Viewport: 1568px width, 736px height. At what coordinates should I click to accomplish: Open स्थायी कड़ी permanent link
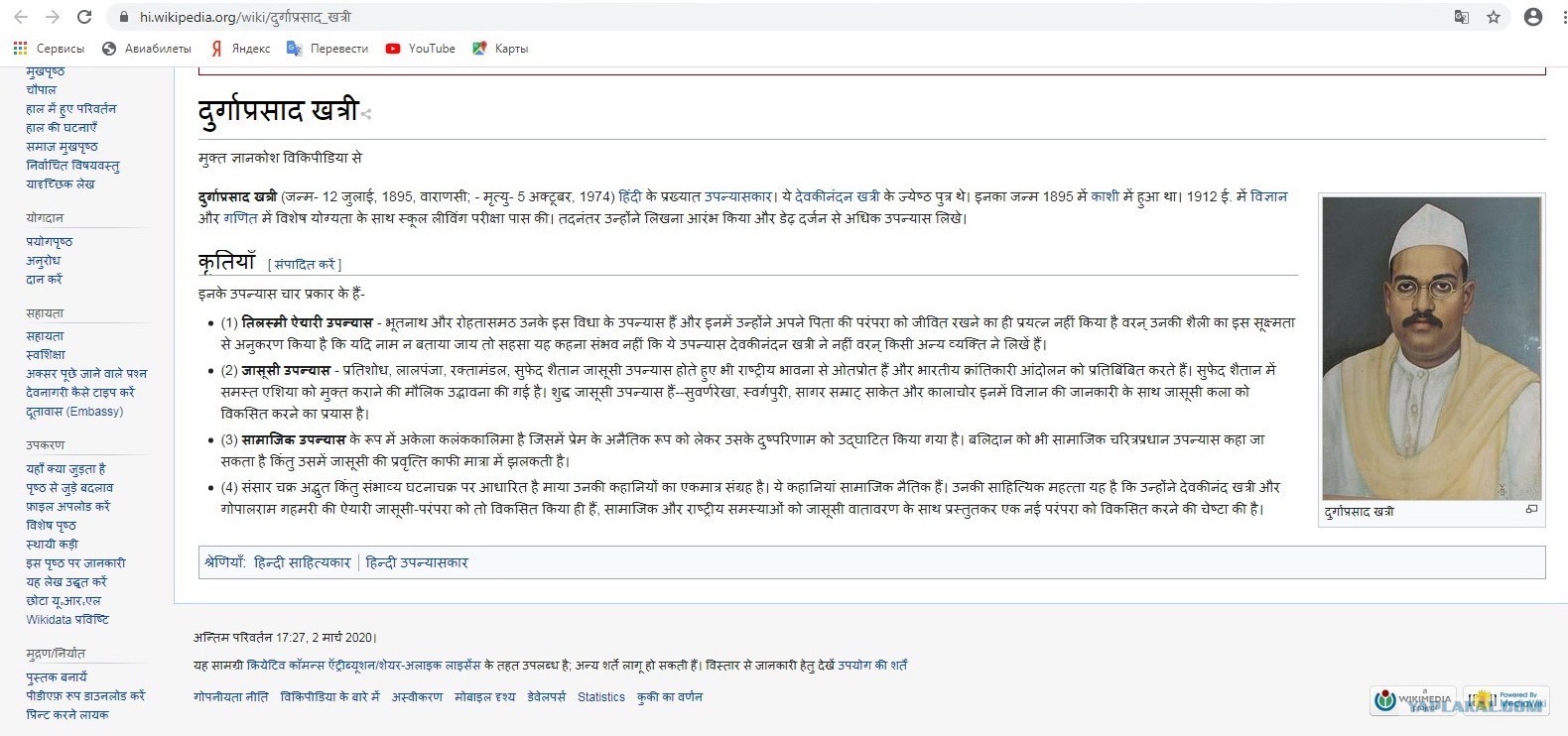53,545
